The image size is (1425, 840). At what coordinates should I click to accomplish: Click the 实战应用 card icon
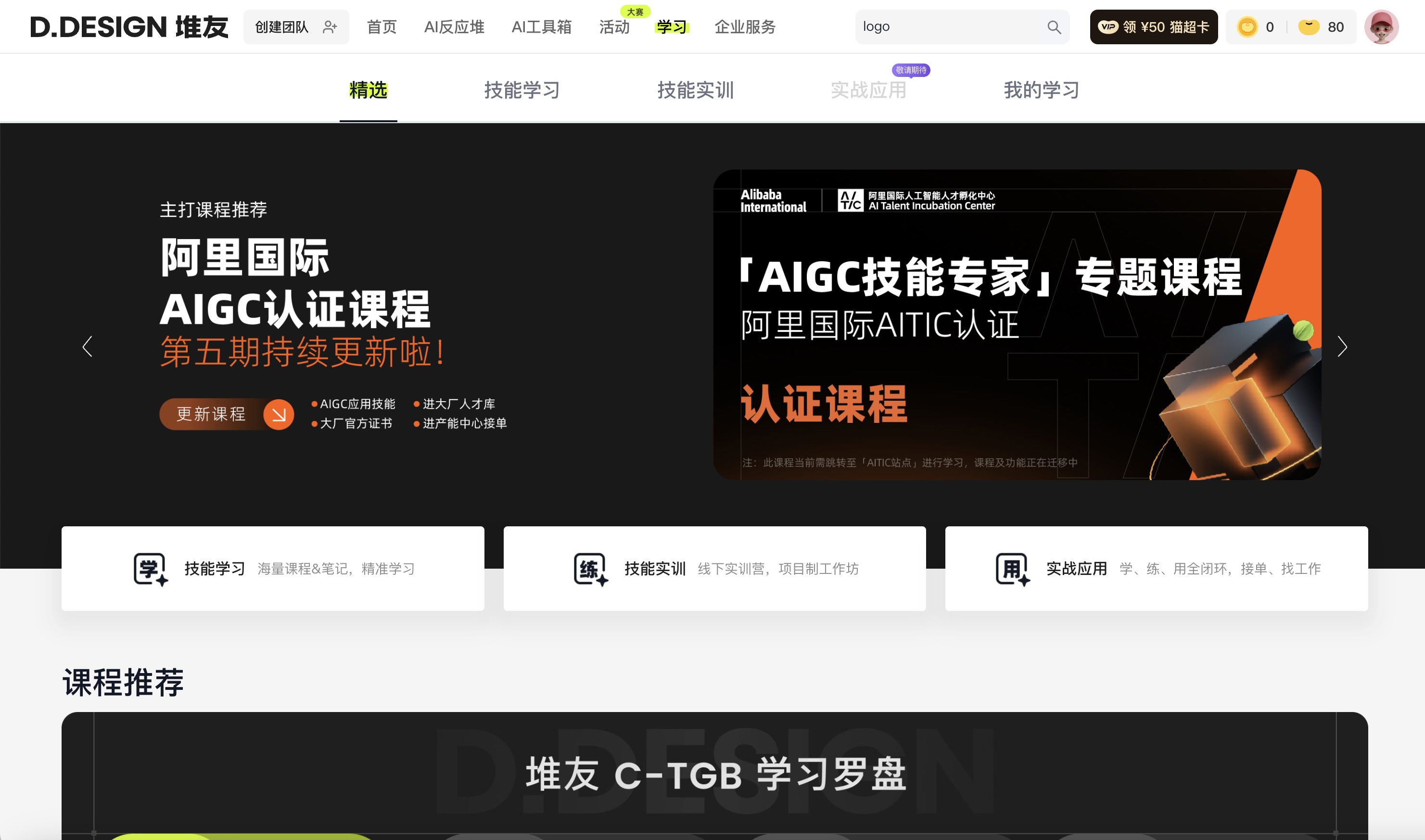1012,569
